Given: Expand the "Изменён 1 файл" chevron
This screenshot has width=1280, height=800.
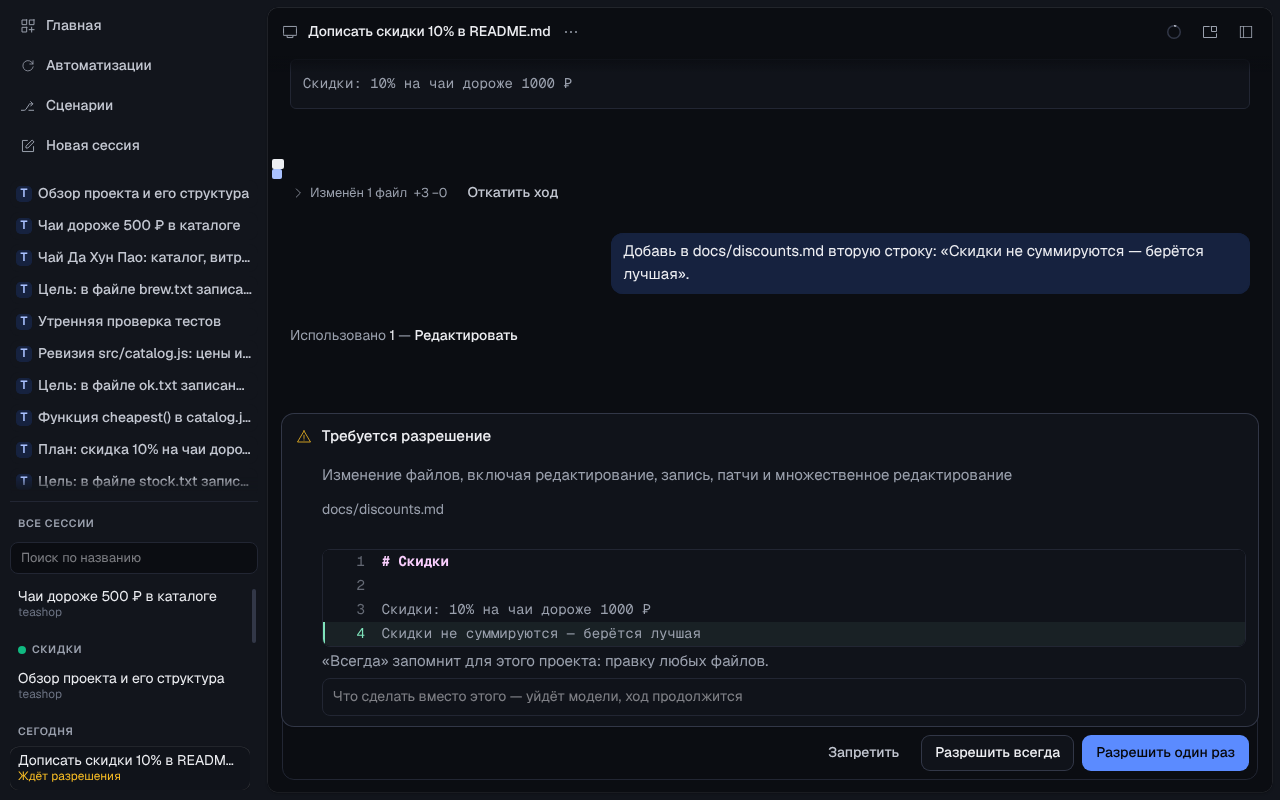Looking at the screenshot, I should pos(297,193).
